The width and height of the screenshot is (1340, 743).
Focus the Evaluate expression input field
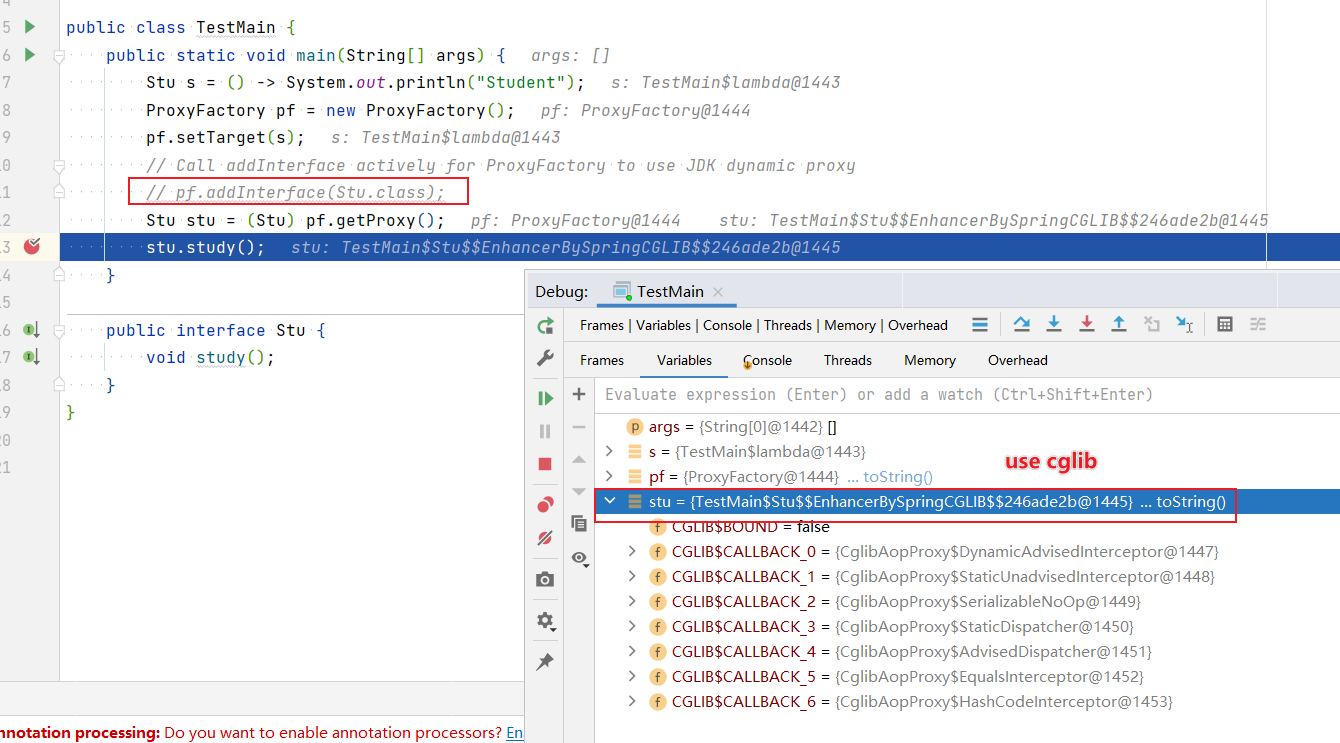[x=967, y=394]
